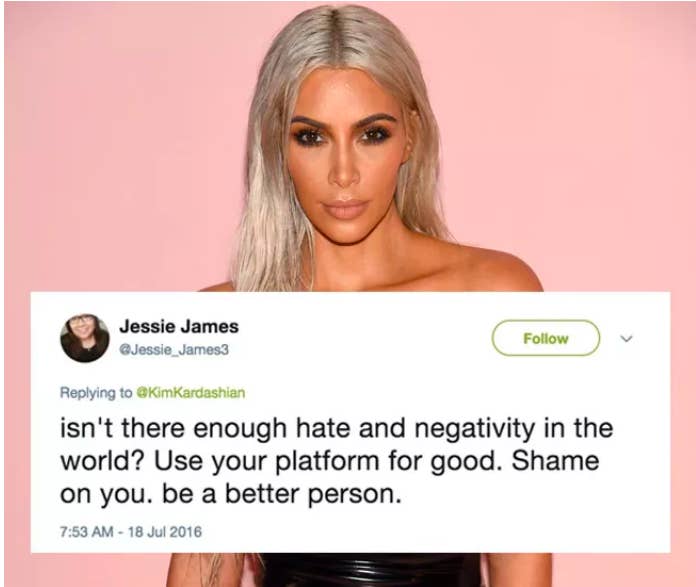The image size is (696, 587).
Task: Click the words "be a better person"
Action: 278,494
